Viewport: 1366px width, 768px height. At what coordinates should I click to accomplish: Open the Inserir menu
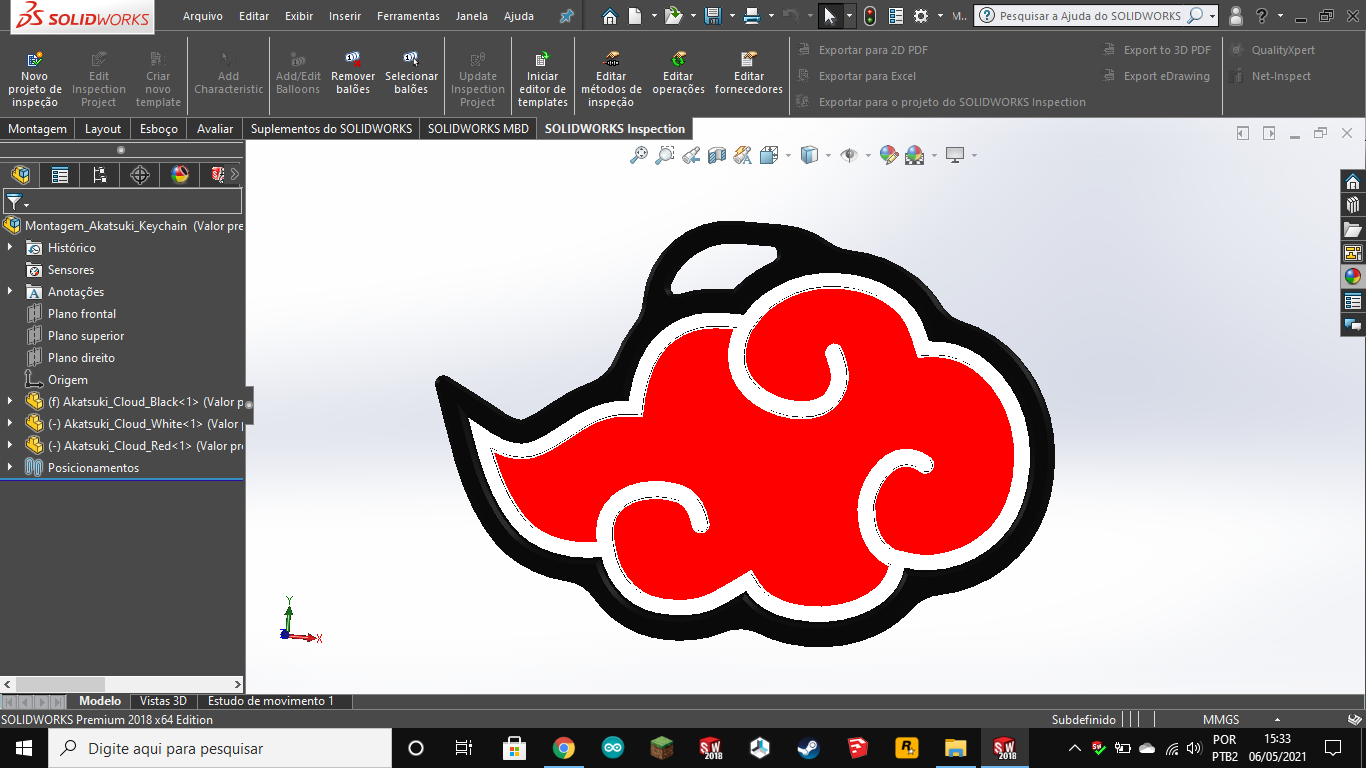click(345, 16)
